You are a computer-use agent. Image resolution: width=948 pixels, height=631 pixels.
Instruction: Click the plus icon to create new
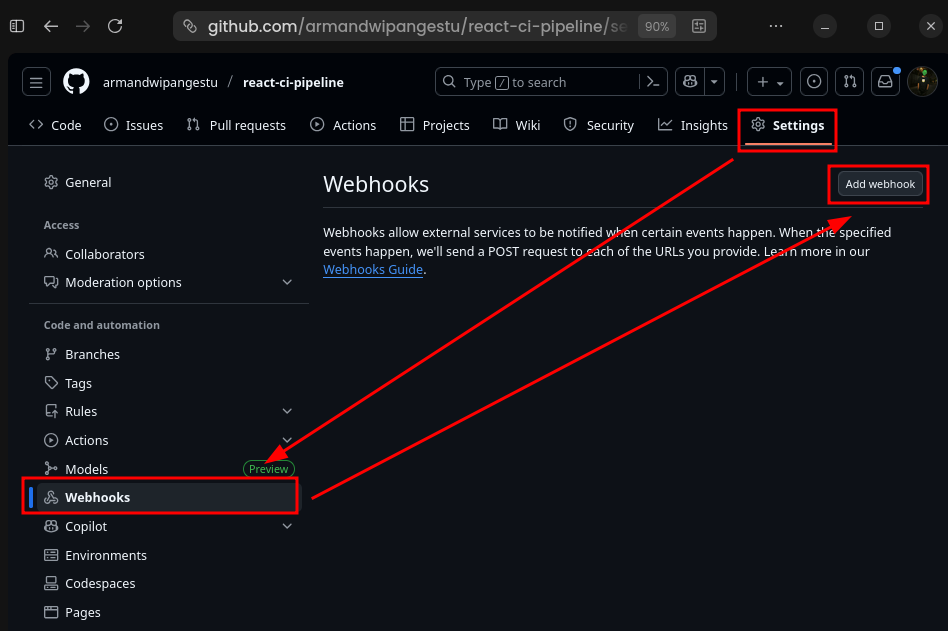763,81
